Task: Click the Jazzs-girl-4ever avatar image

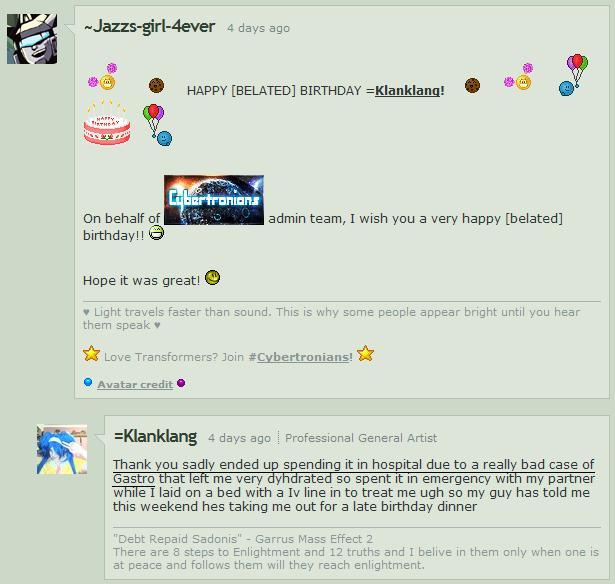Action: coord(32,39)
